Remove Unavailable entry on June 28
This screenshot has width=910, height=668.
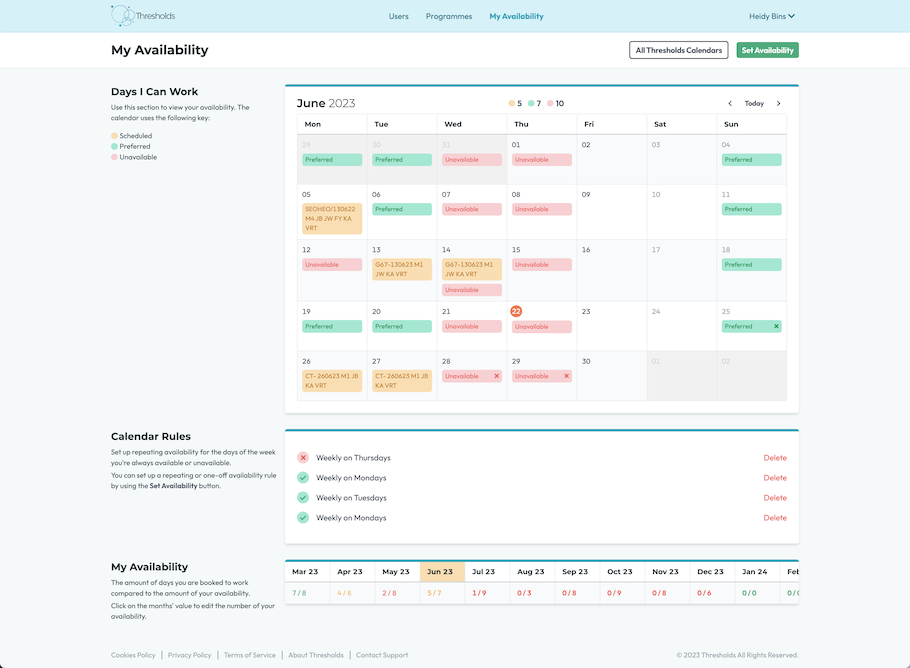coord(496,376)
